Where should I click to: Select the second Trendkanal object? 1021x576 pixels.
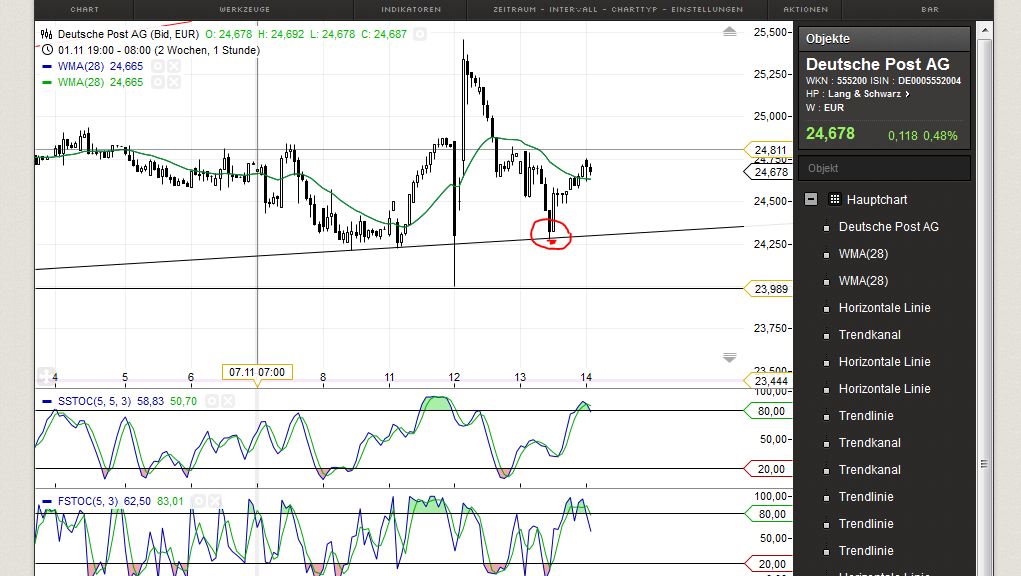click(x=869, y=443)
